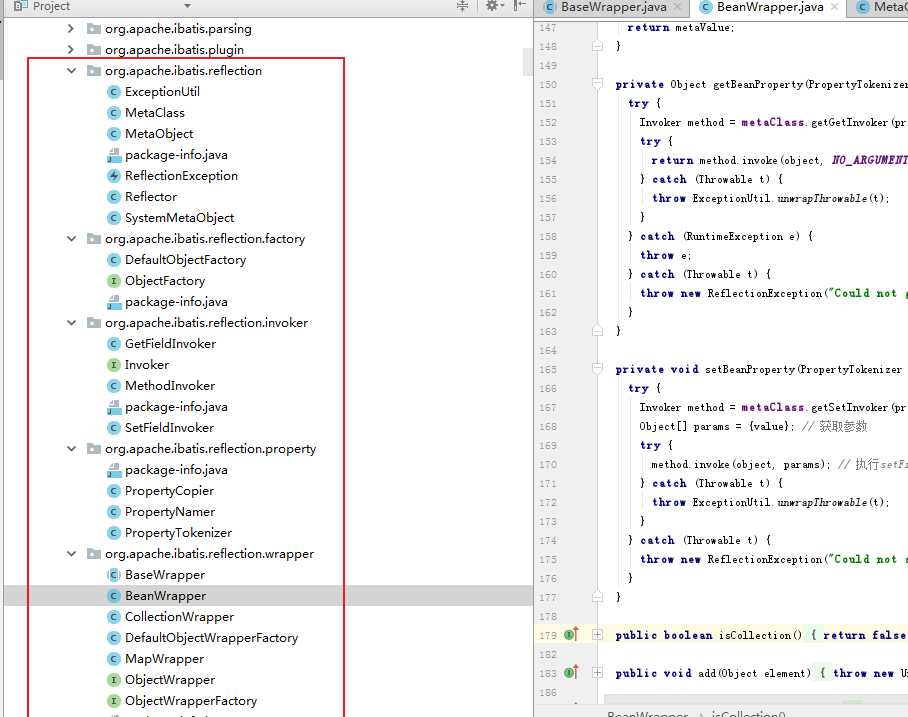Screen dimensions: 908x717
Task: Click ReflectionException exception icon
Action: coord(114,176)
